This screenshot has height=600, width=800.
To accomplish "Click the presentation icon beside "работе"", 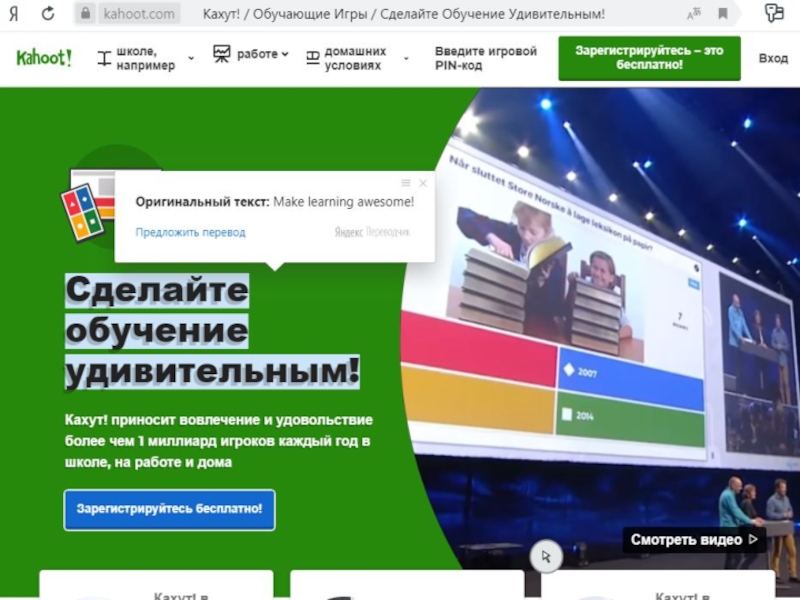I will coord(222,54).
